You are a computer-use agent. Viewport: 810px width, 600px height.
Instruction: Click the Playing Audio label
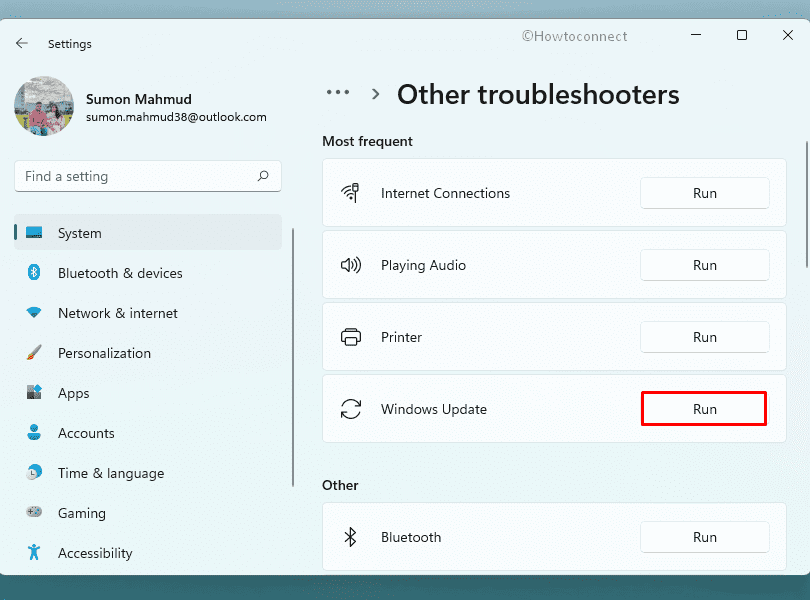pyautogui.click(x=424, y=265)
